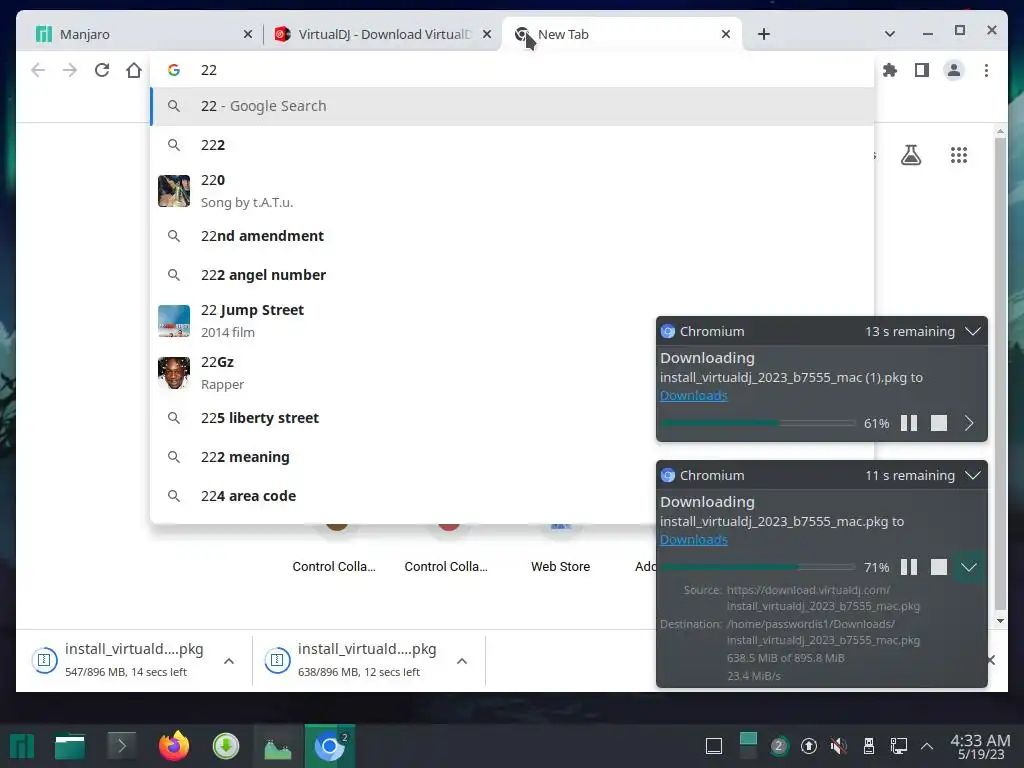Pause the 71% download notification
The image size is (1024, 768).
(908, 567)
